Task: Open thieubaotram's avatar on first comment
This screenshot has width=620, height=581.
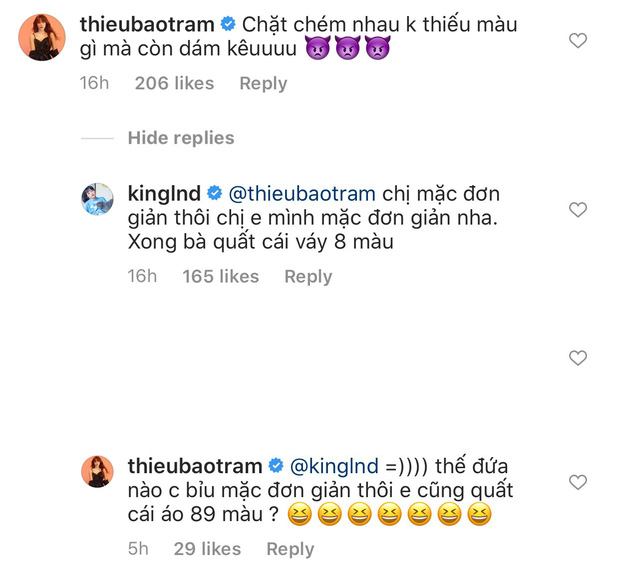Action: 43,41
